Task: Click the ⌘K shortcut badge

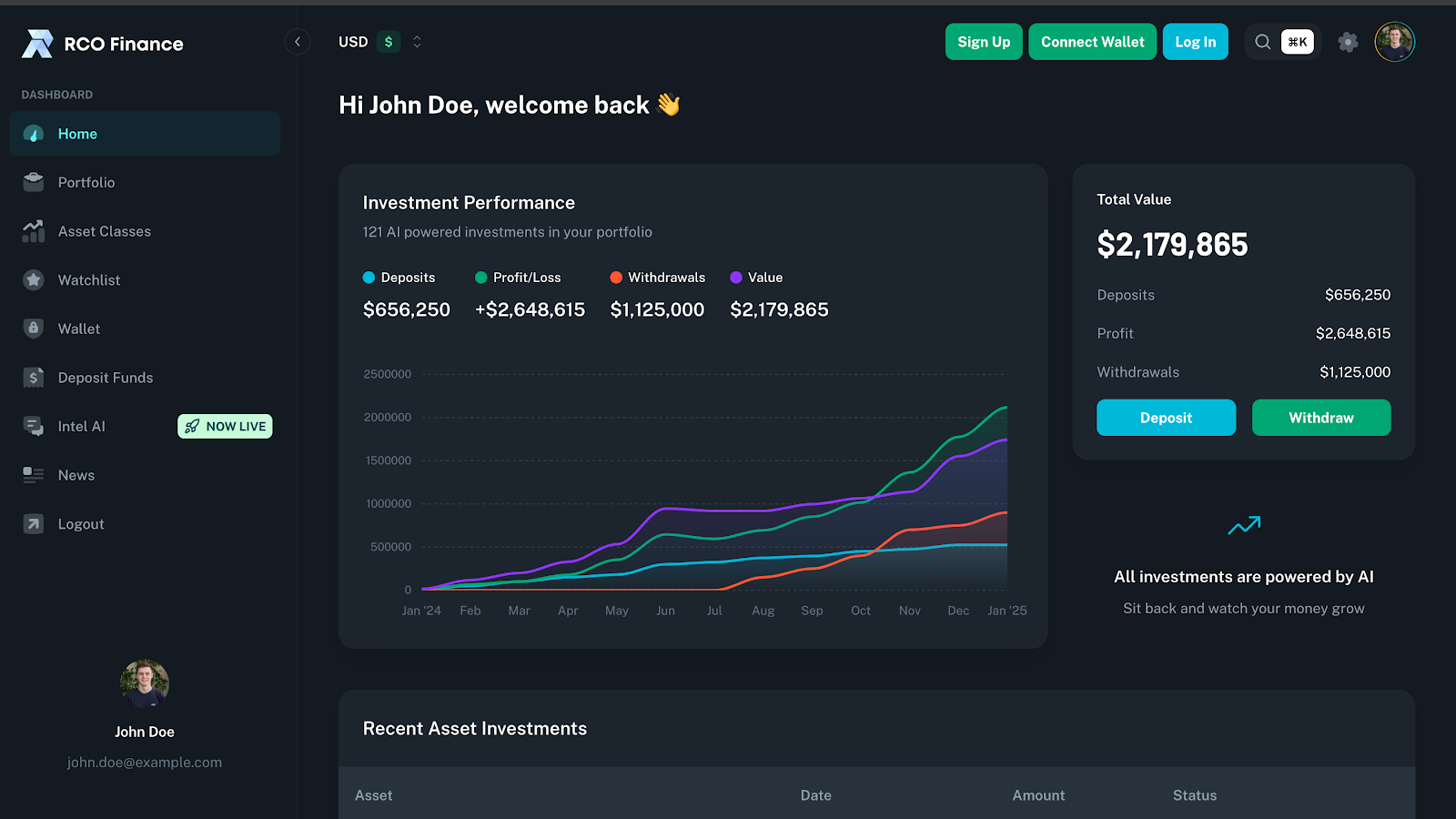Action: (x=1298, y=42)
